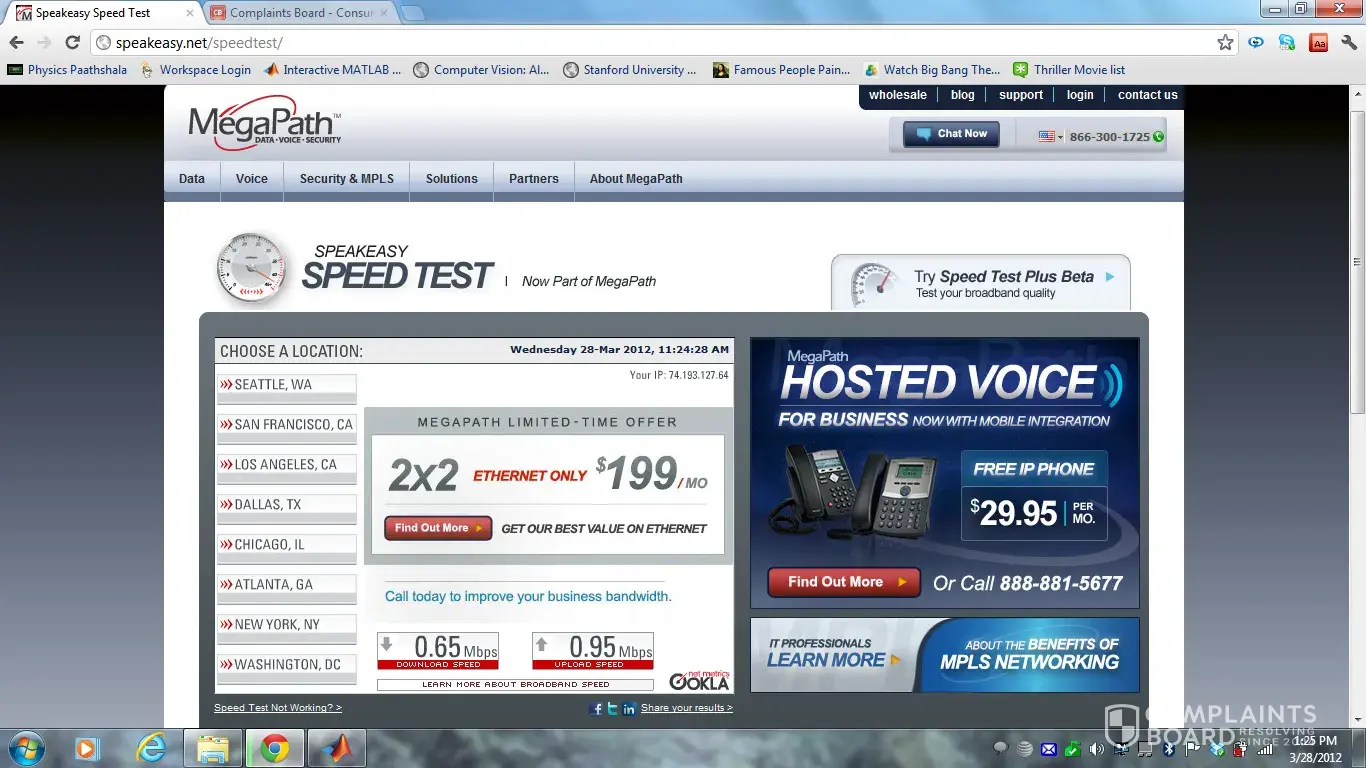
Task: Click the blue mail envelope tray icon
Action: 1049,749
